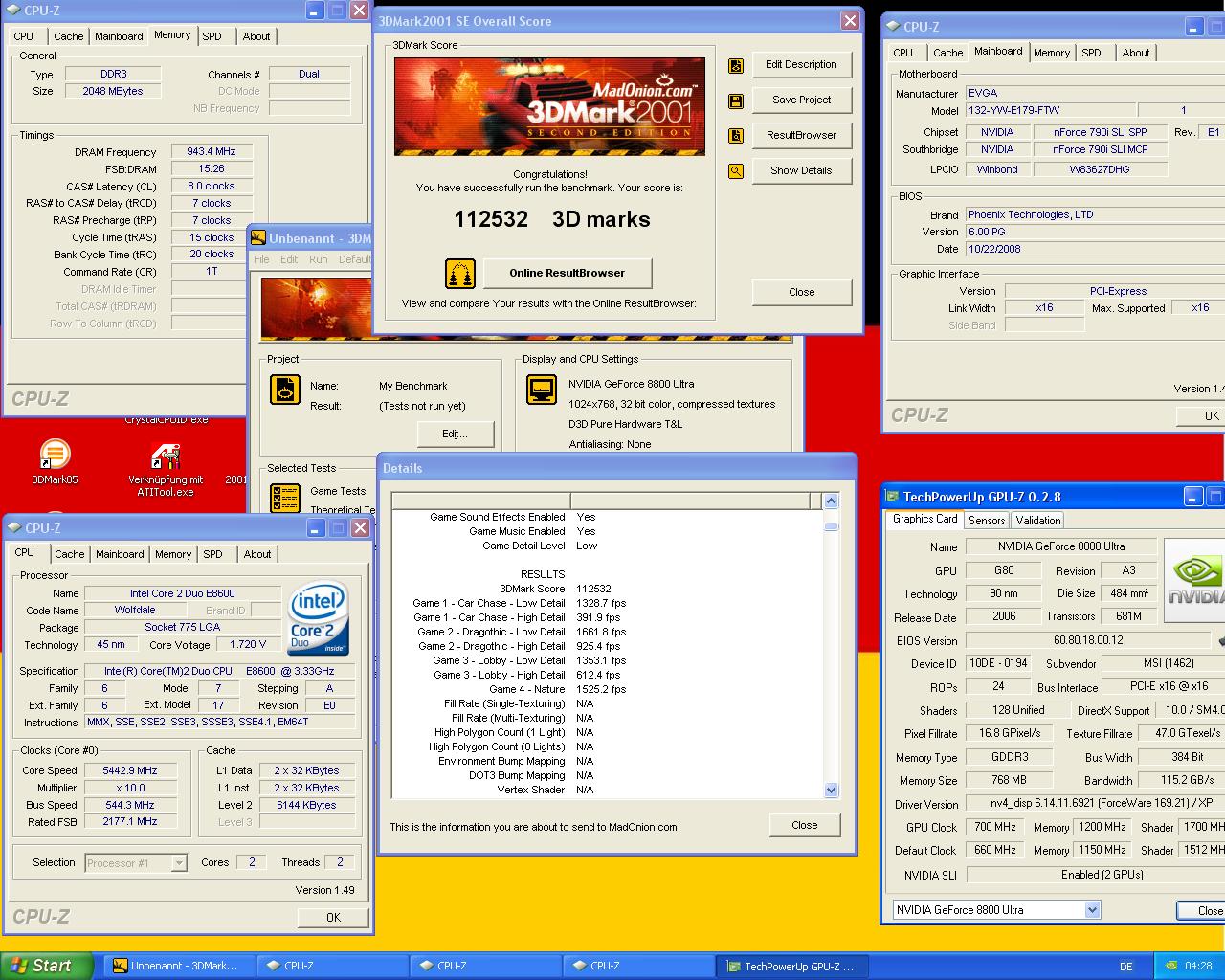Image resolution: width=1225 pixels, height=980 pixels.
Task: Click the system tray icon beside the clock
Action: point(1172,966)
